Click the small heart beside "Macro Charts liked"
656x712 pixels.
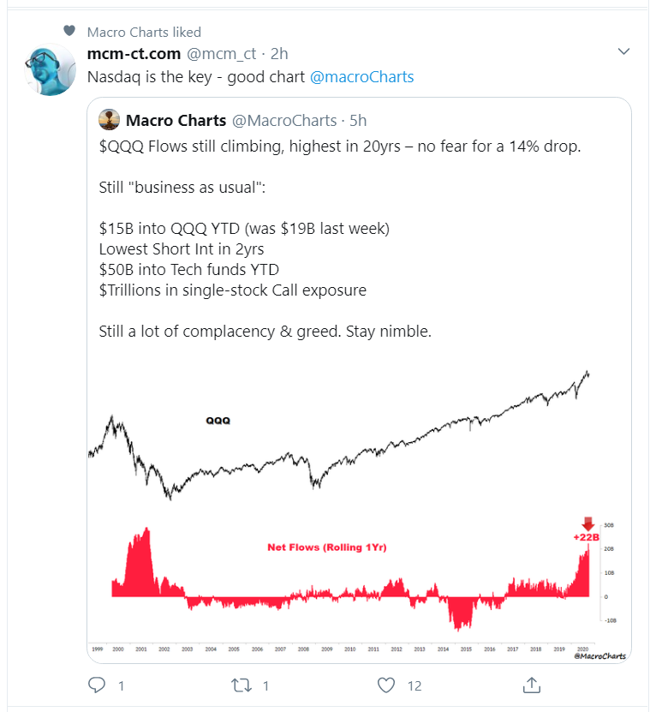pyautogui.click(x=69, y=31)
